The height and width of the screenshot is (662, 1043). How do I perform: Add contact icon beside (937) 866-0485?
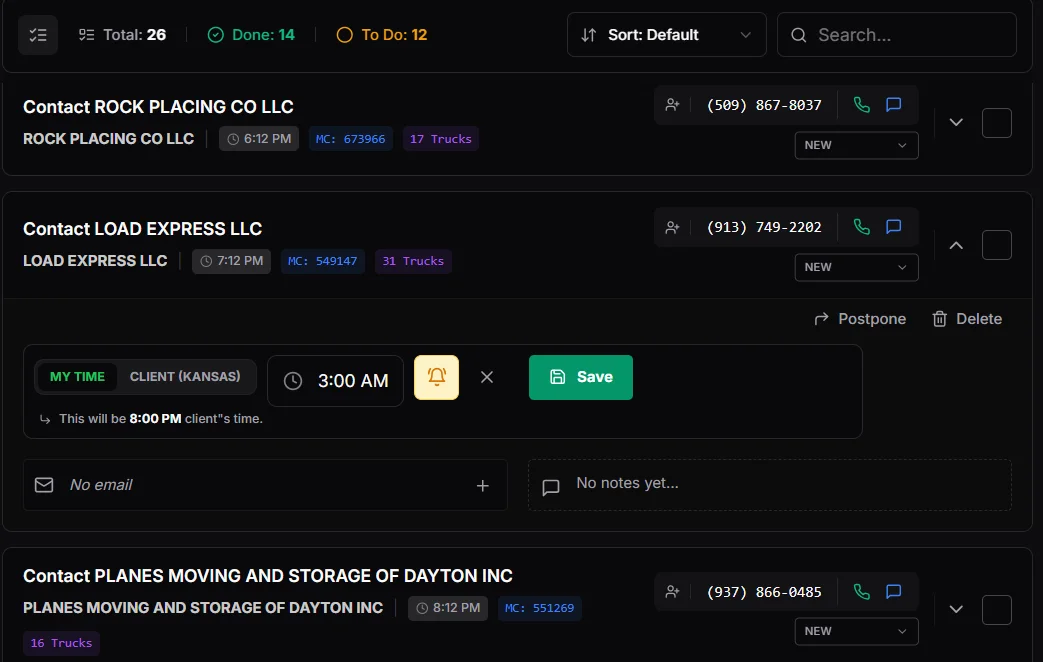pos(672,591)
